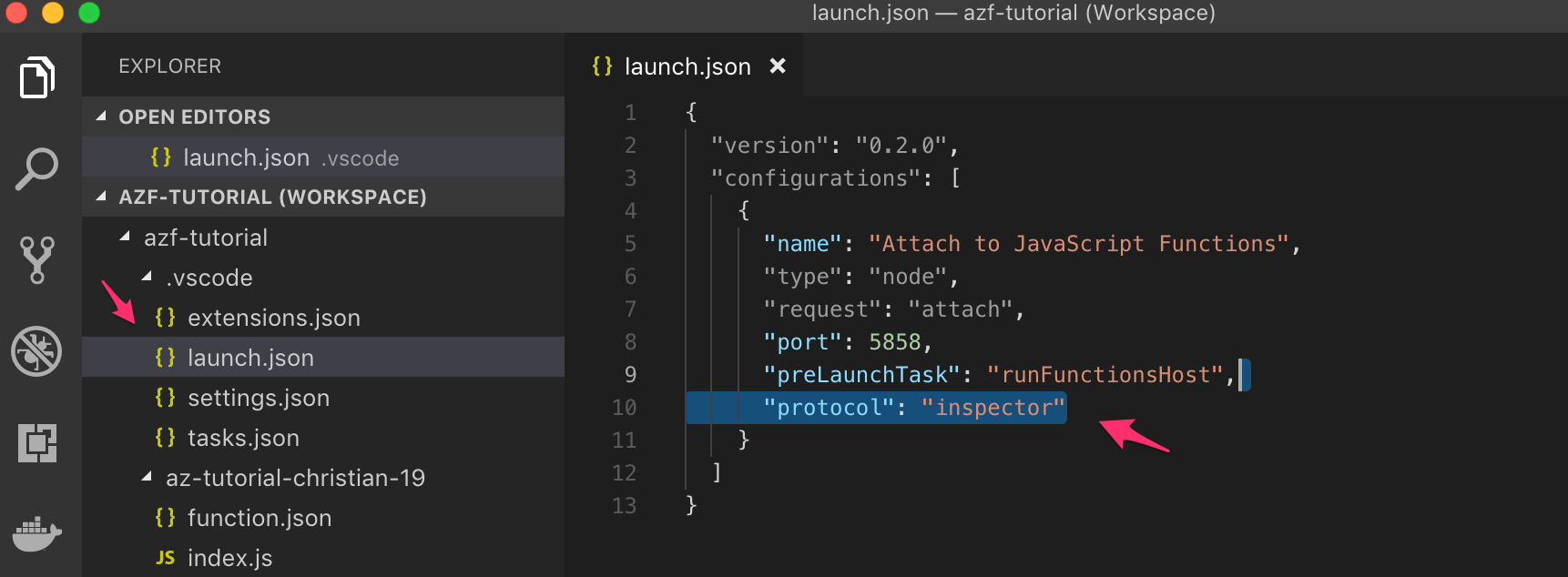This screenshot has width=1568, height=577.
Task: Open extensions.json in the file tree
Action: (x=273, y=318)
